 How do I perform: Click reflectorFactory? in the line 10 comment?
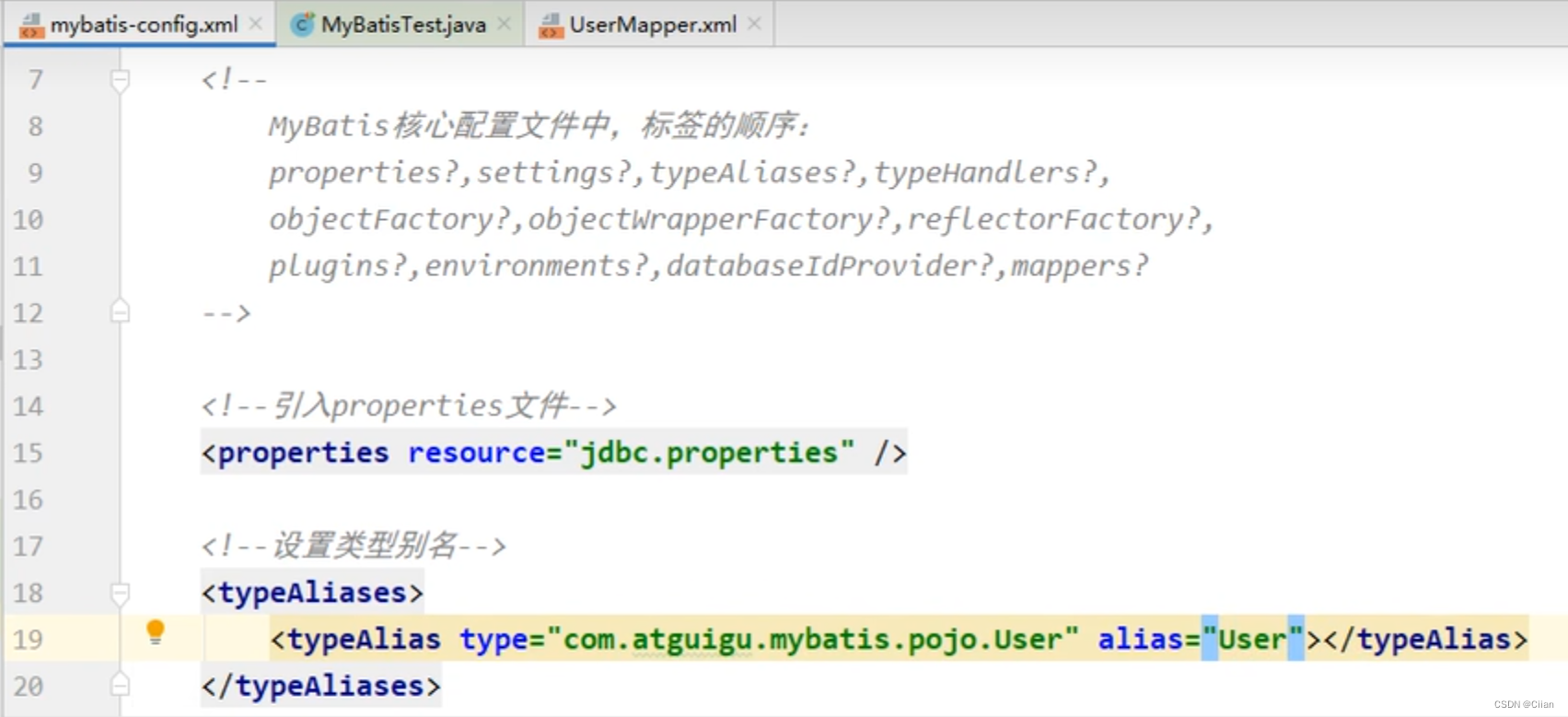[1053, 220]
